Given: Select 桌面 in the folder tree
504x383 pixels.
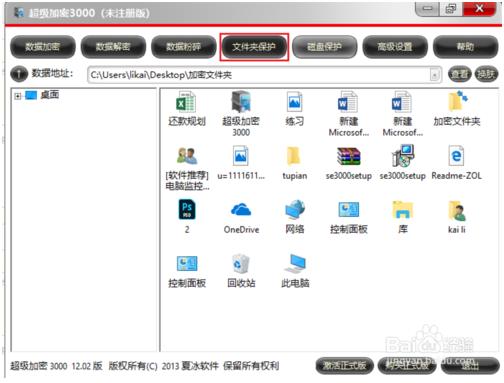Looking at the screenshot, I should coord(50,95).
